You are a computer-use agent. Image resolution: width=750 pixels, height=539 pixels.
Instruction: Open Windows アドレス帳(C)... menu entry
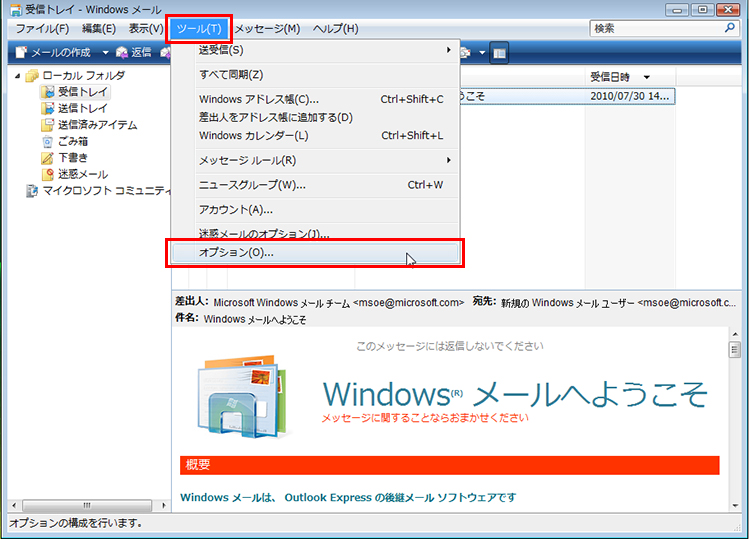[x=316, y=99]
